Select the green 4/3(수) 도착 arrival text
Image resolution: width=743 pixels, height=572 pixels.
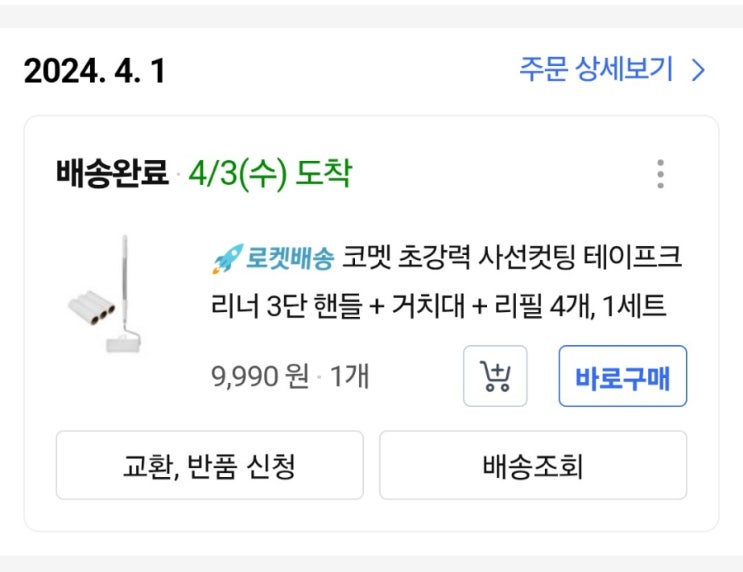click(270, 174)
